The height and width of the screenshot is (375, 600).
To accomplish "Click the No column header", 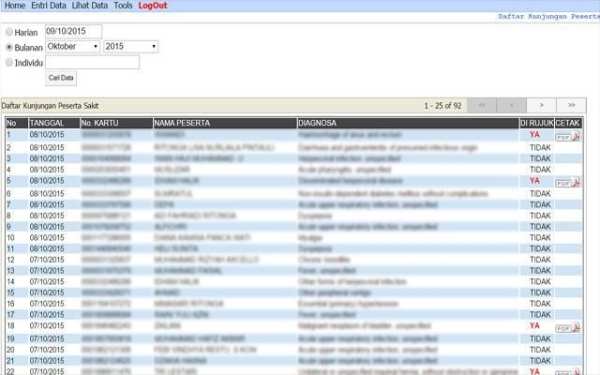I will pos(16,123).
